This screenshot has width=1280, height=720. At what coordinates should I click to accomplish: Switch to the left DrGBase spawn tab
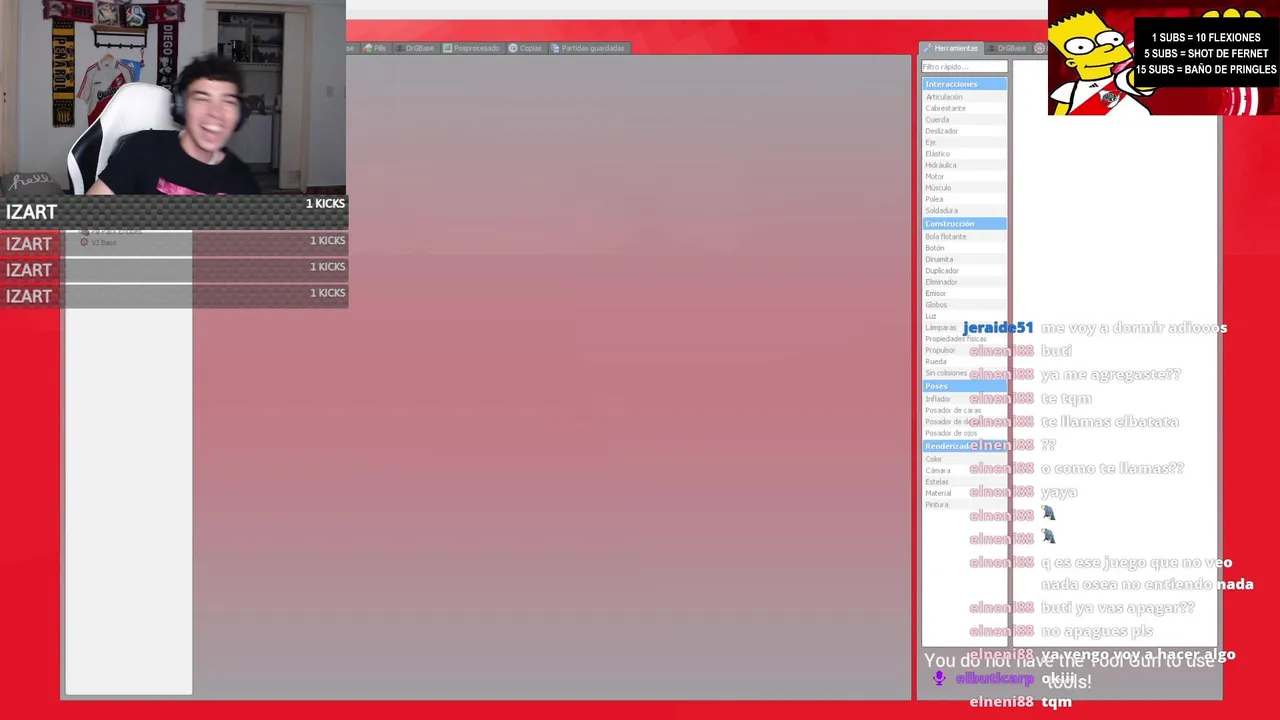point(414,48)
